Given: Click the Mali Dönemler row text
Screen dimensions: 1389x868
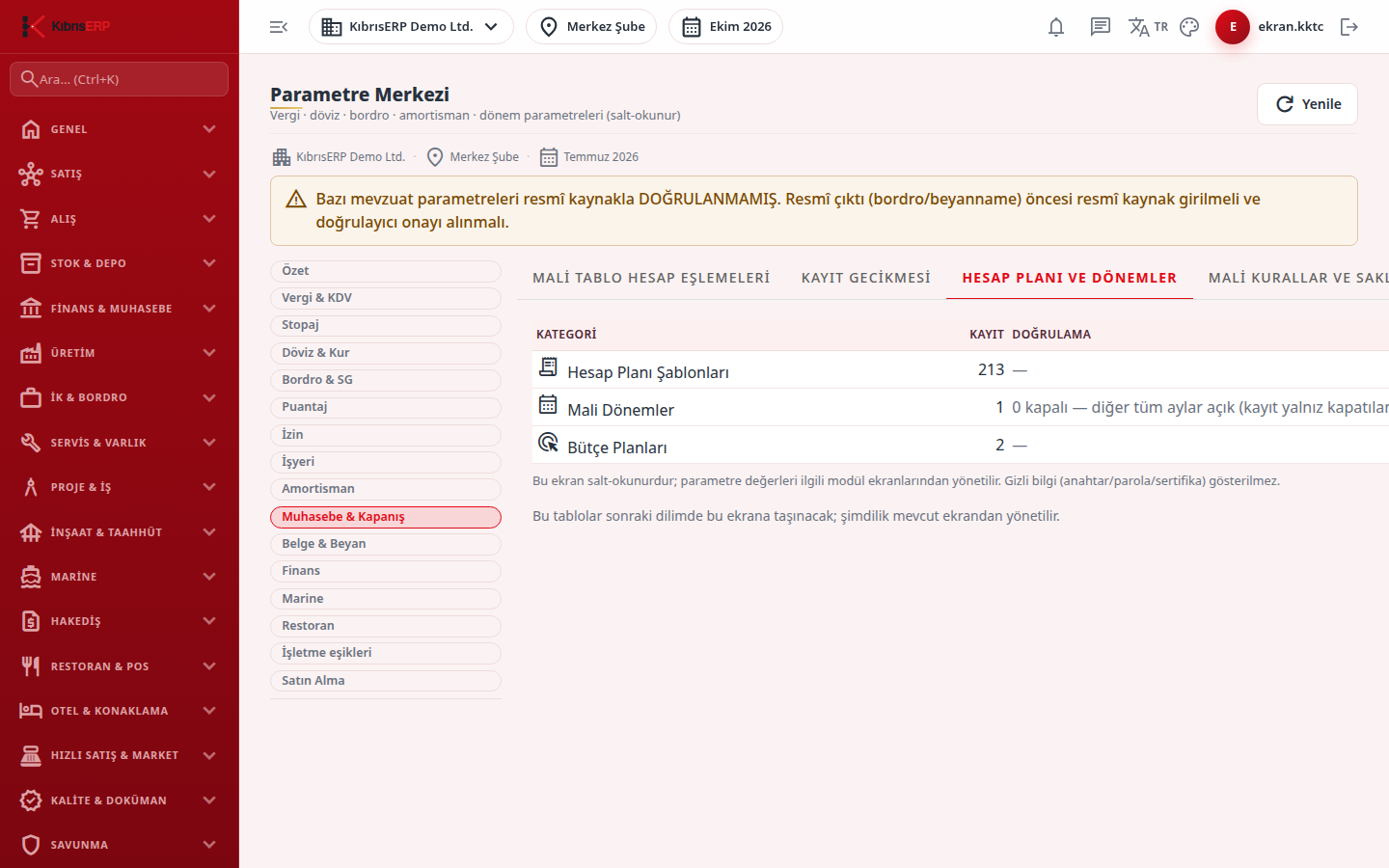Looking at the screenshot, I should (620, 410).
